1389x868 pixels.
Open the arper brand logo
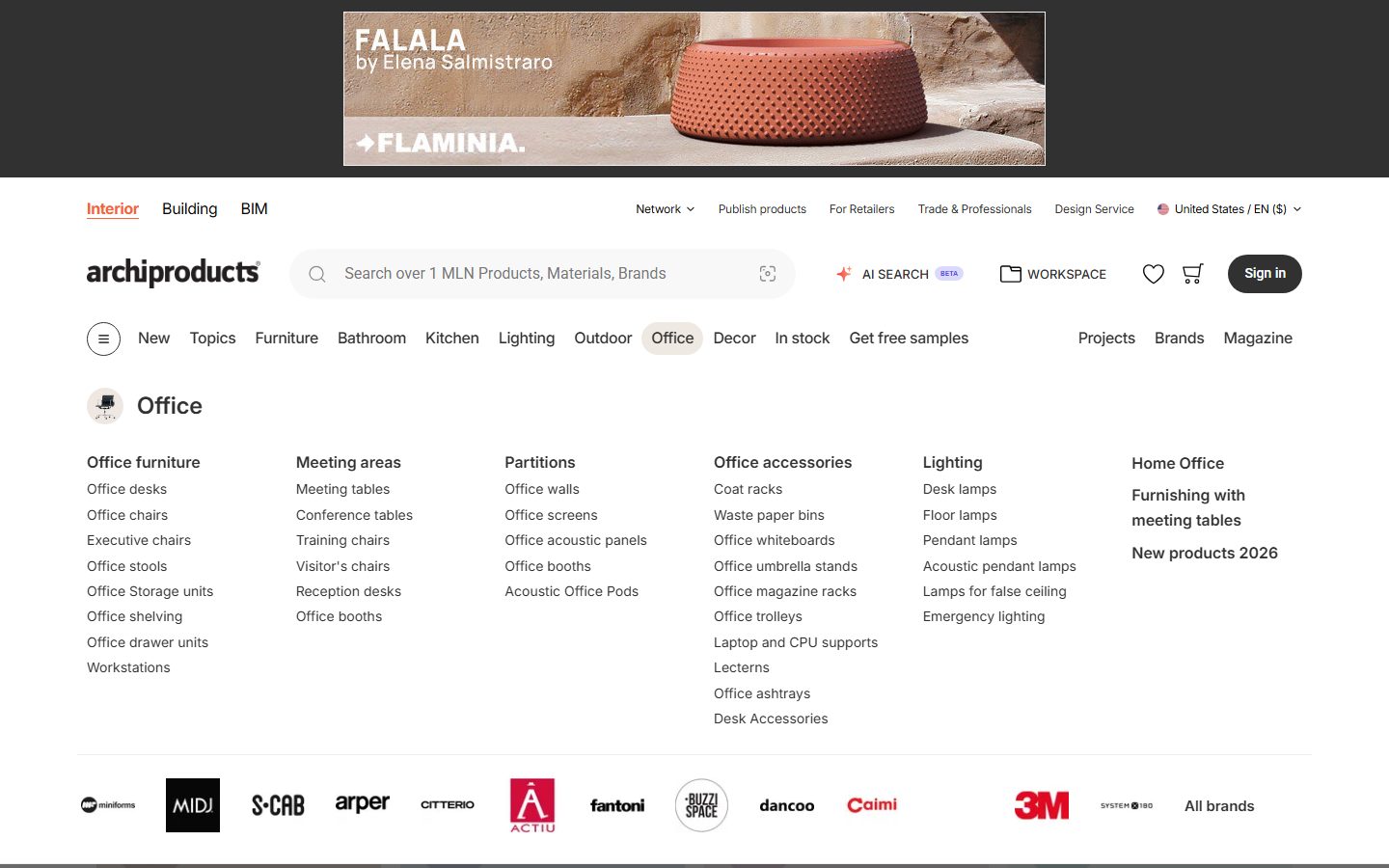point(363,803)
